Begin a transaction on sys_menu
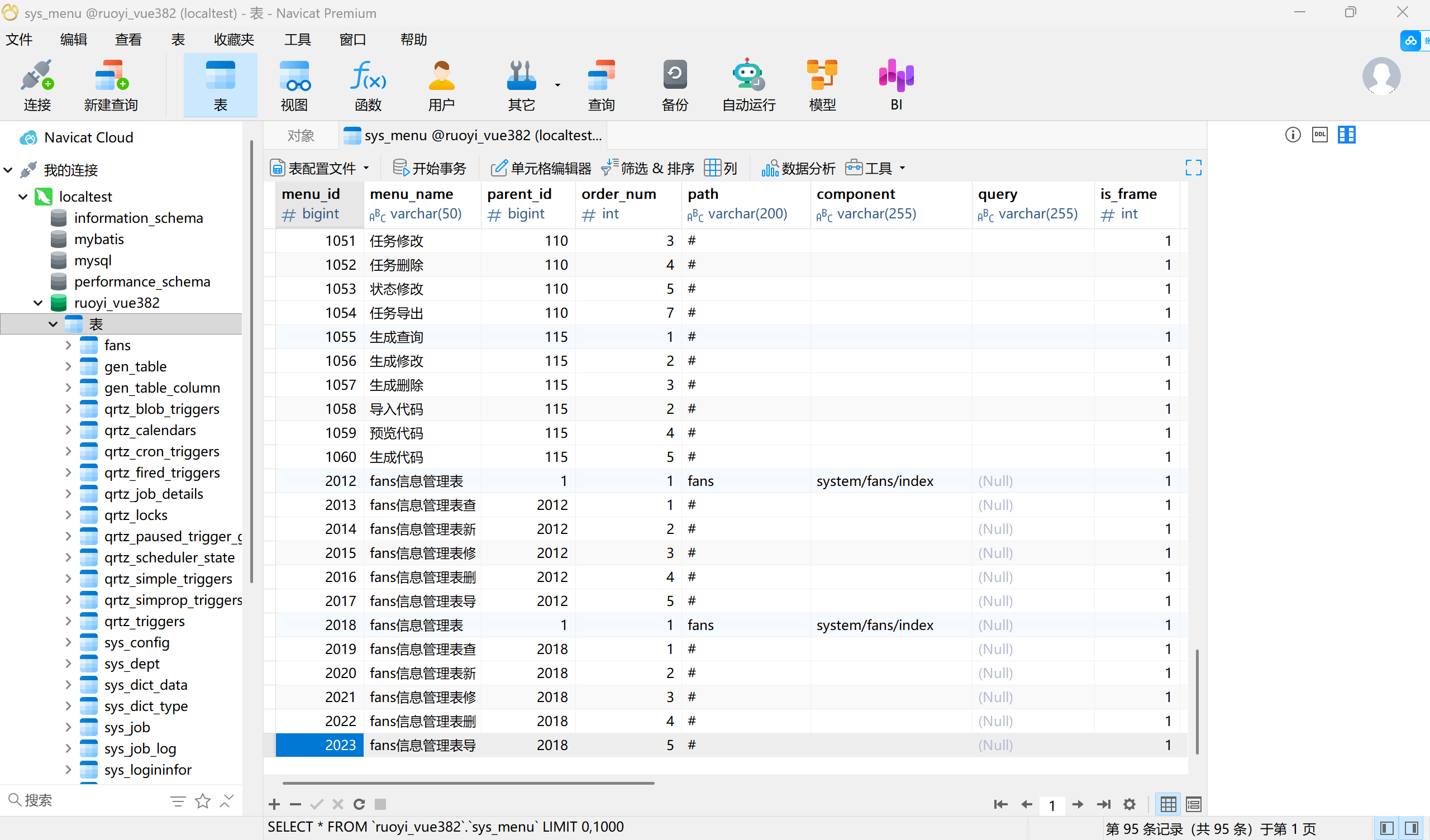The height and width of the screenshot is (840, 1430). (x=430, y=168)
